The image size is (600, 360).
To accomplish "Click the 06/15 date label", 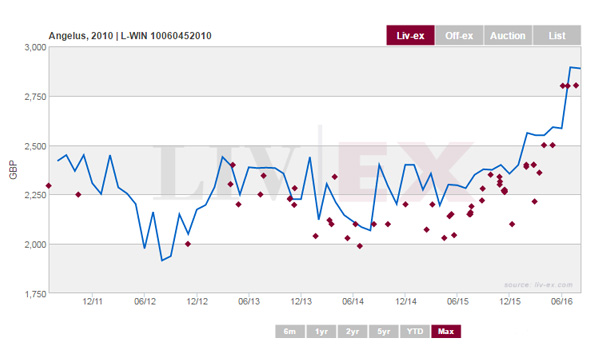I will pos(458,301).
